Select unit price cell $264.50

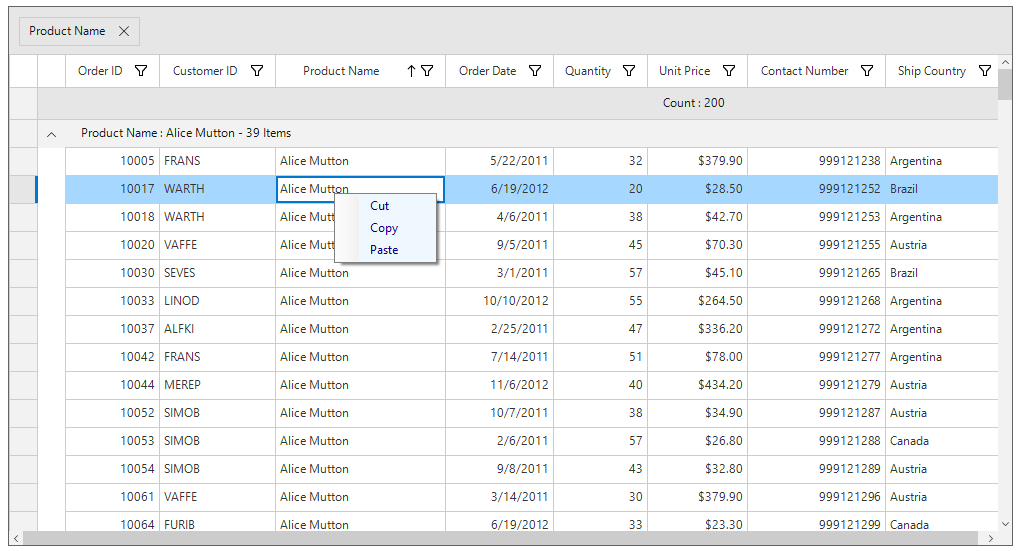(x=697, y=301)
